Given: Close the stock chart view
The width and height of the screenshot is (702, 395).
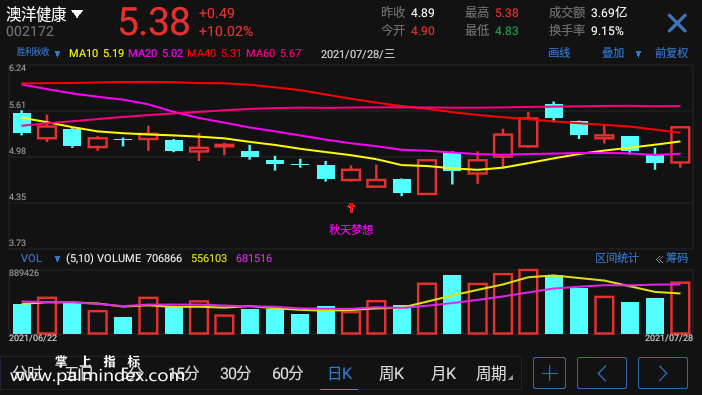Looking at the screenshot, I should (677, 23).
